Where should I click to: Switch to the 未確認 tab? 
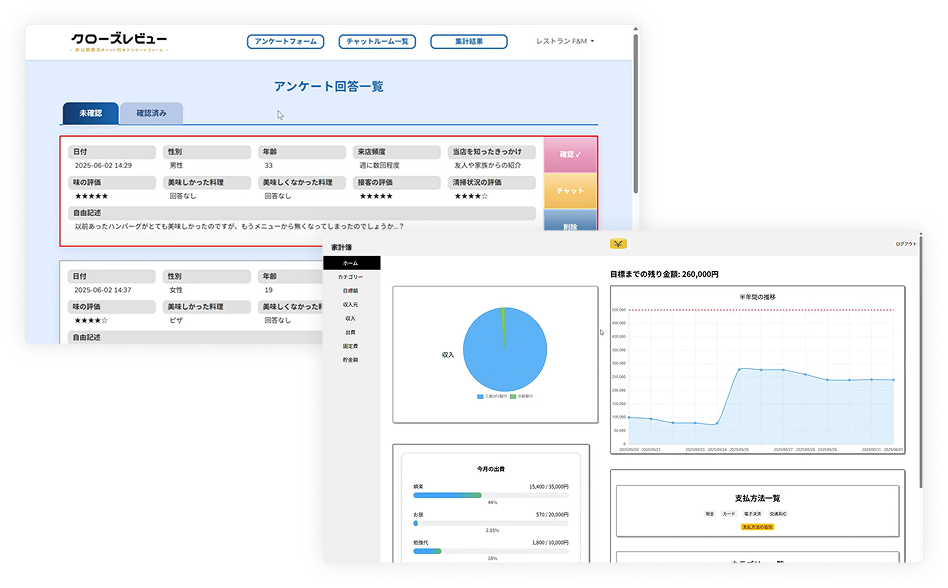(90, 113)
